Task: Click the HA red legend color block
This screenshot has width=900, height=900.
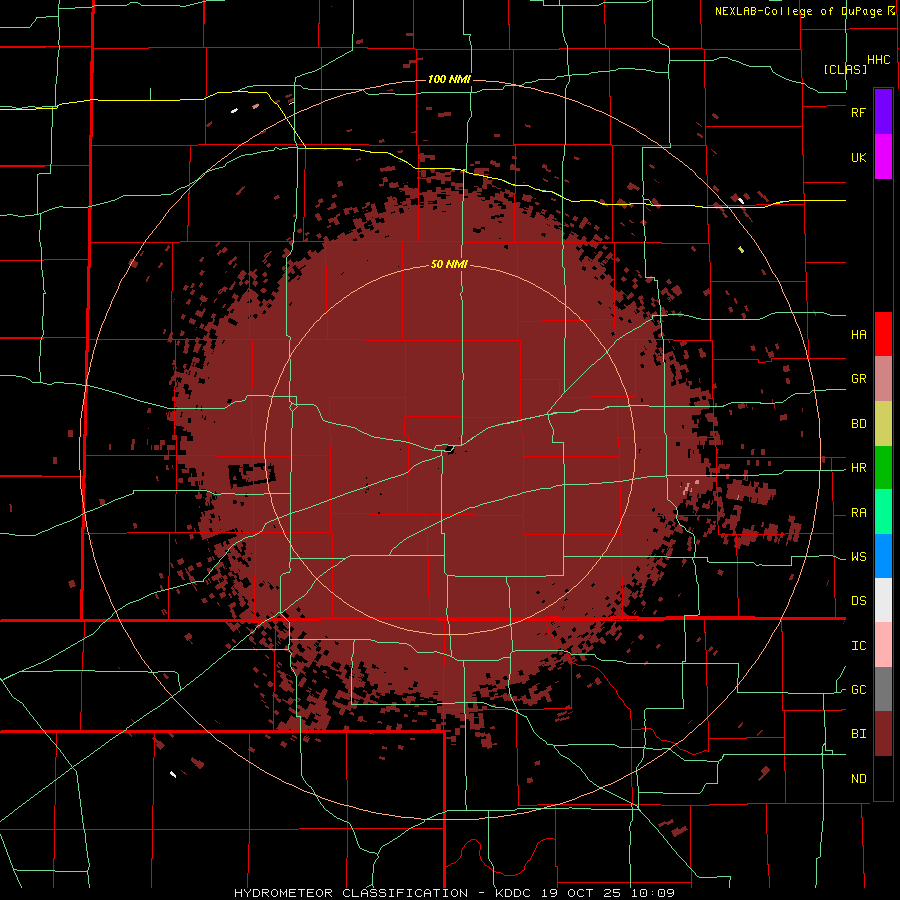Action: coord(883,334)
